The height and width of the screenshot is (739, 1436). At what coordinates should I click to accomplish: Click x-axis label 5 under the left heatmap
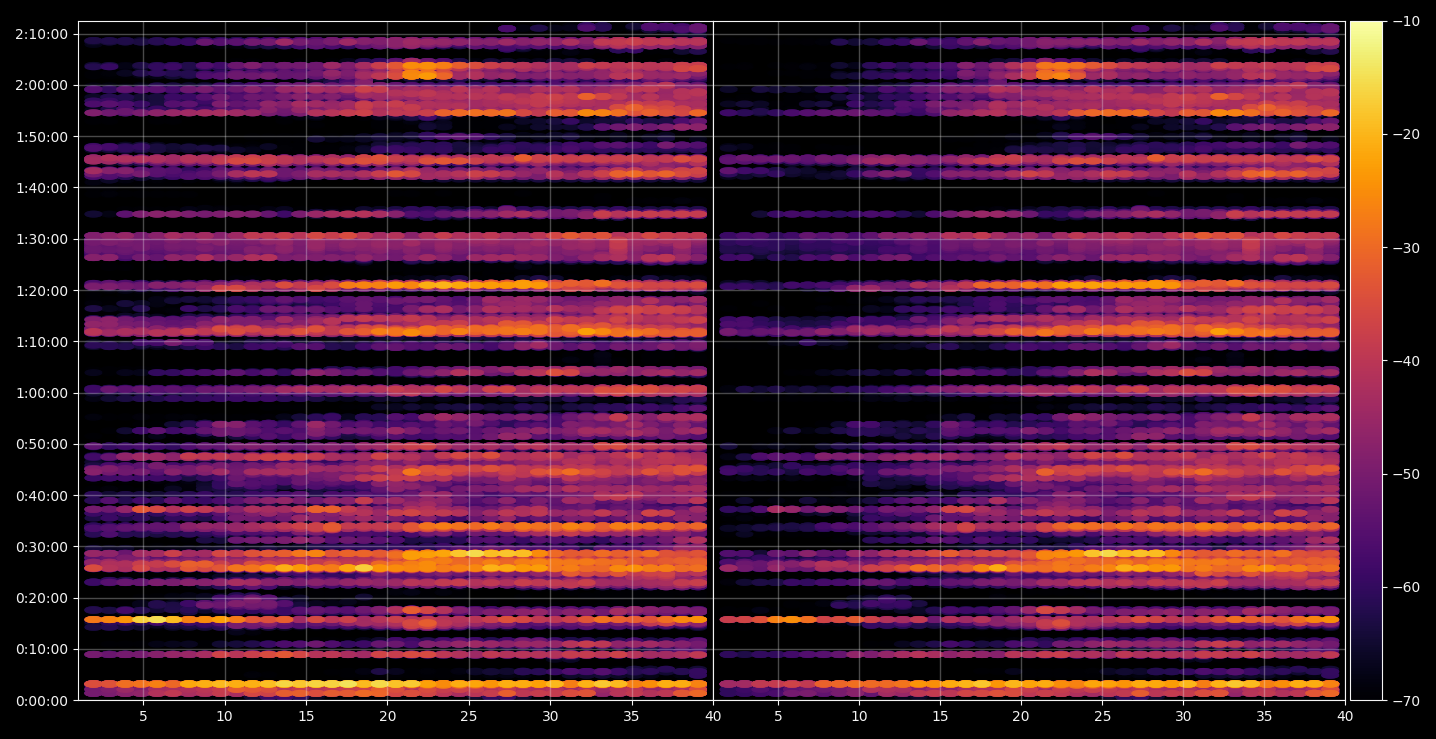143,717
